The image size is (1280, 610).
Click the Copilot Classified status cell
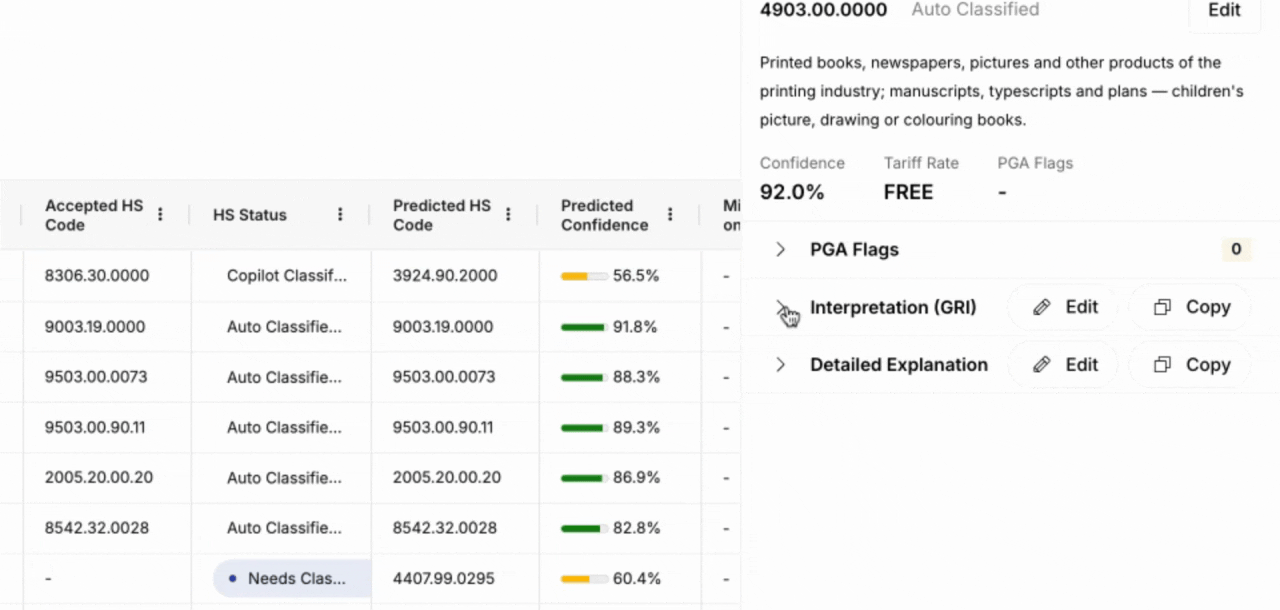coord(286,276)
